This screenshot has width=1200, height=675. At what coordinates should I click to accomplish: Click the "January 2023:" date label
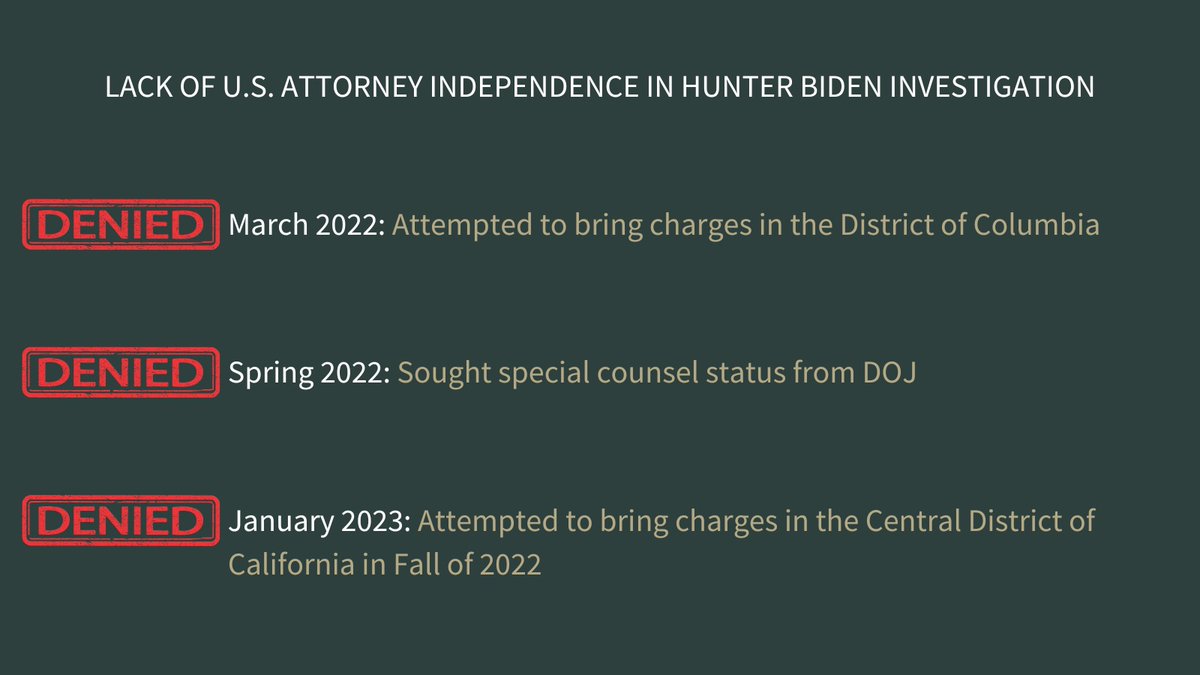319,521
